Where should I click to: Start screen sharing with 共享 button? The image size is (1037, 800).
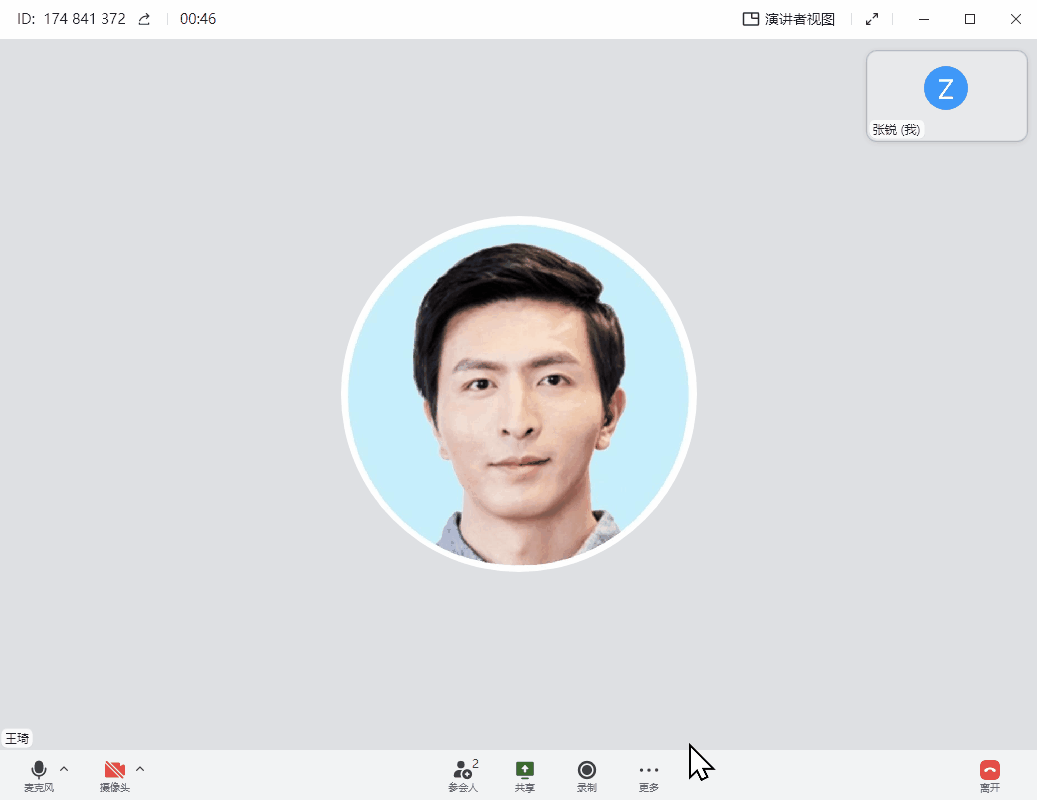tap(524, 776)
